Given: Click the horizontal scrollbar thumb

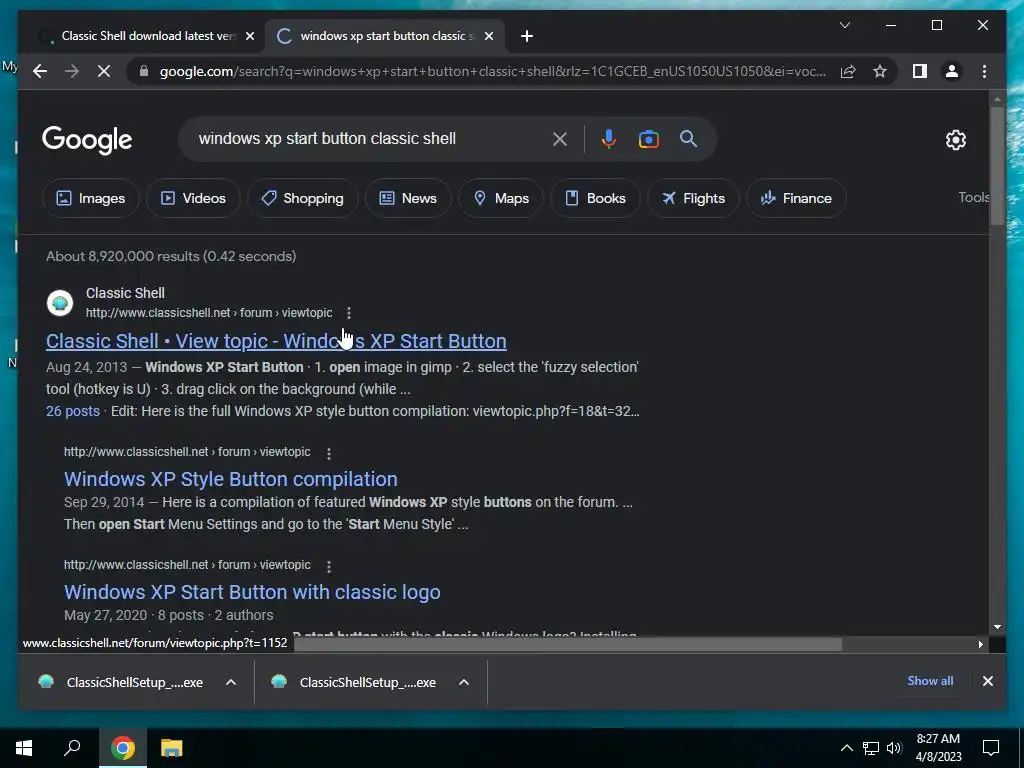Looking at the screenshot, I should (568, 645).
